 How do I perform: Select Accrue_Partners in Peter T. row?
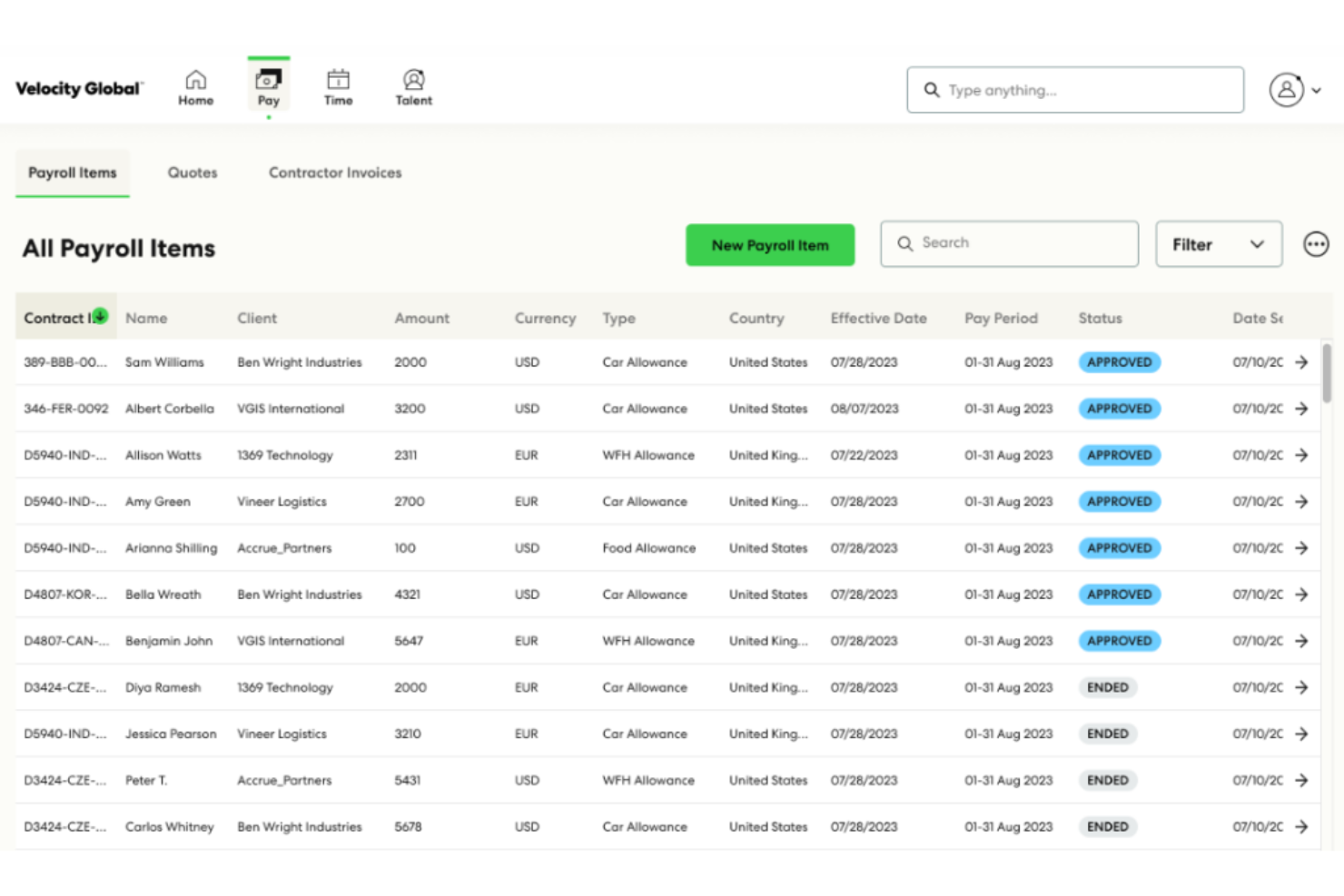(284, 780)
